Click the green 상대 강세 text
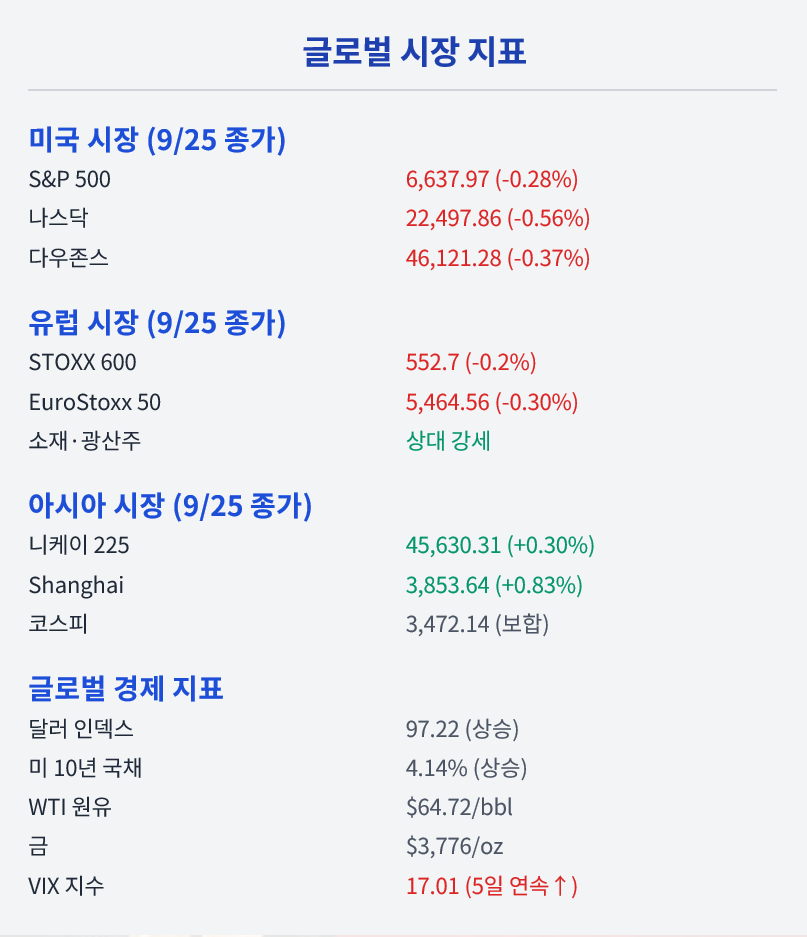The height and width of the screenshot is (937, 807). (x=448, y=441)
